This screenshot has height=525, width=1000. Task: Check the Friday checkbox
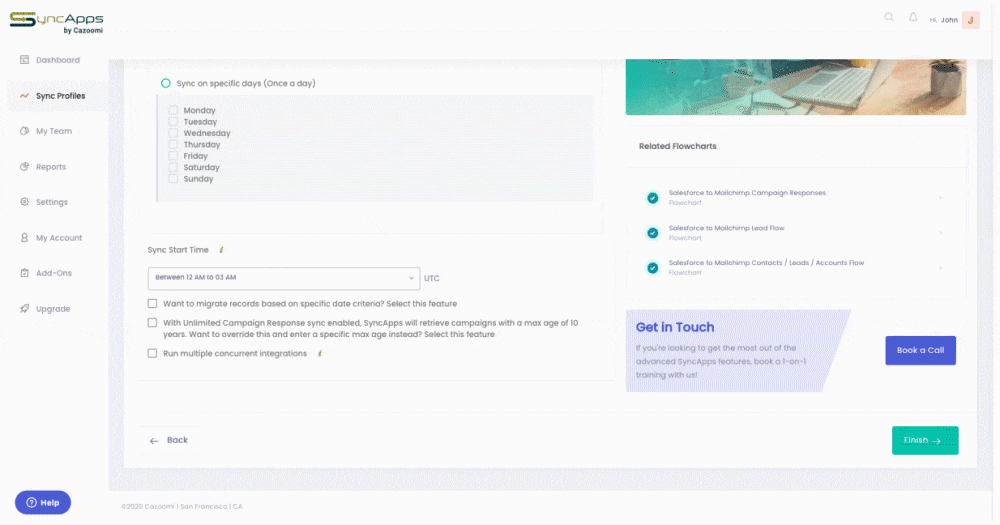point(173,156)
